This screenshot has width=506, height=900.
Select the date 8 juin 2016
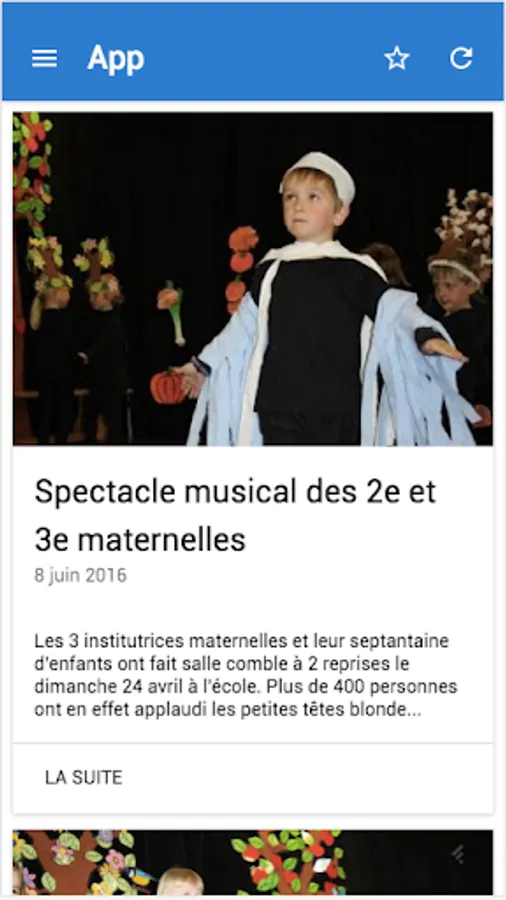80,575
